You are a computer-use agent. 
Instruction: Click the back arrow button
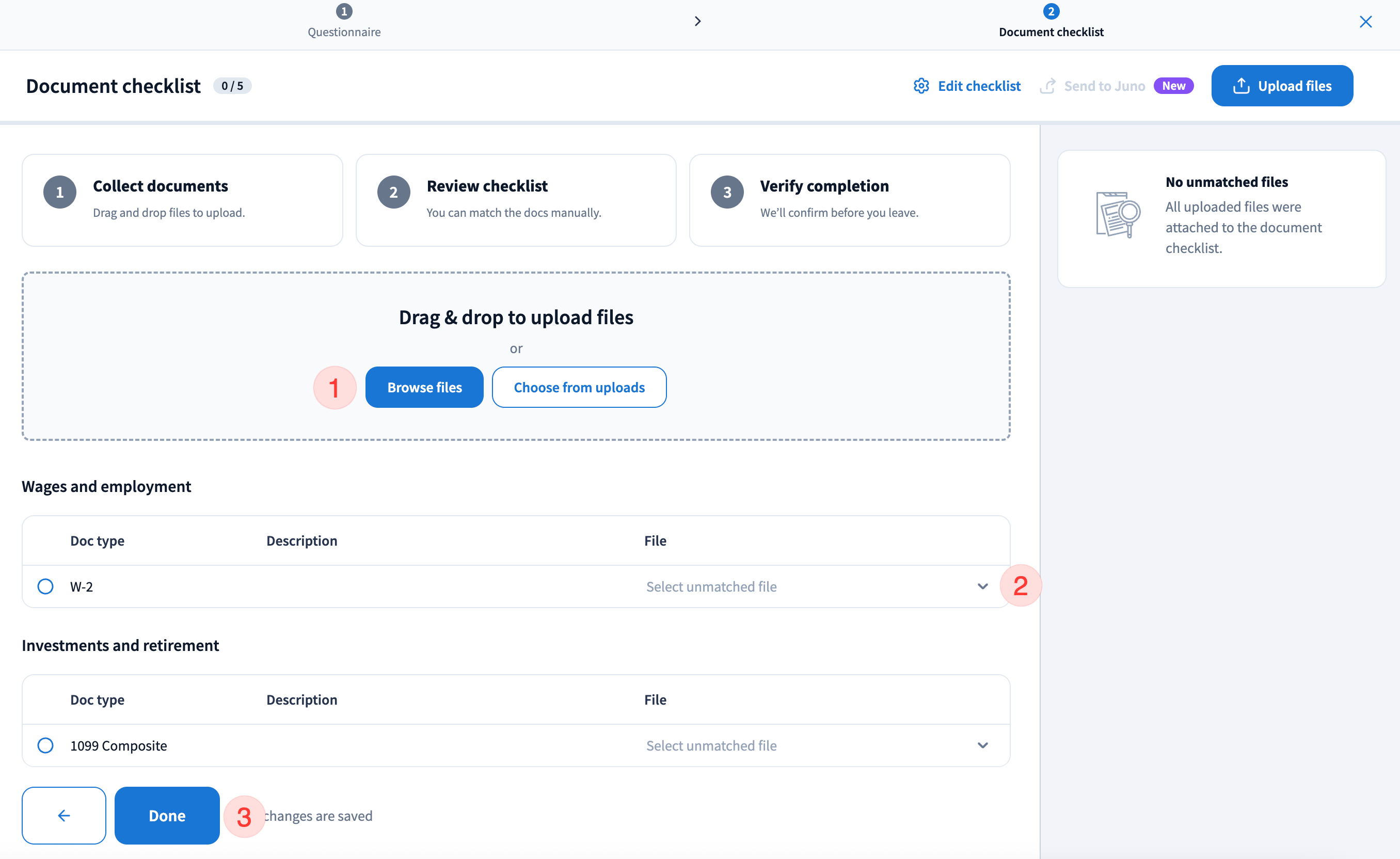[63, 815]
